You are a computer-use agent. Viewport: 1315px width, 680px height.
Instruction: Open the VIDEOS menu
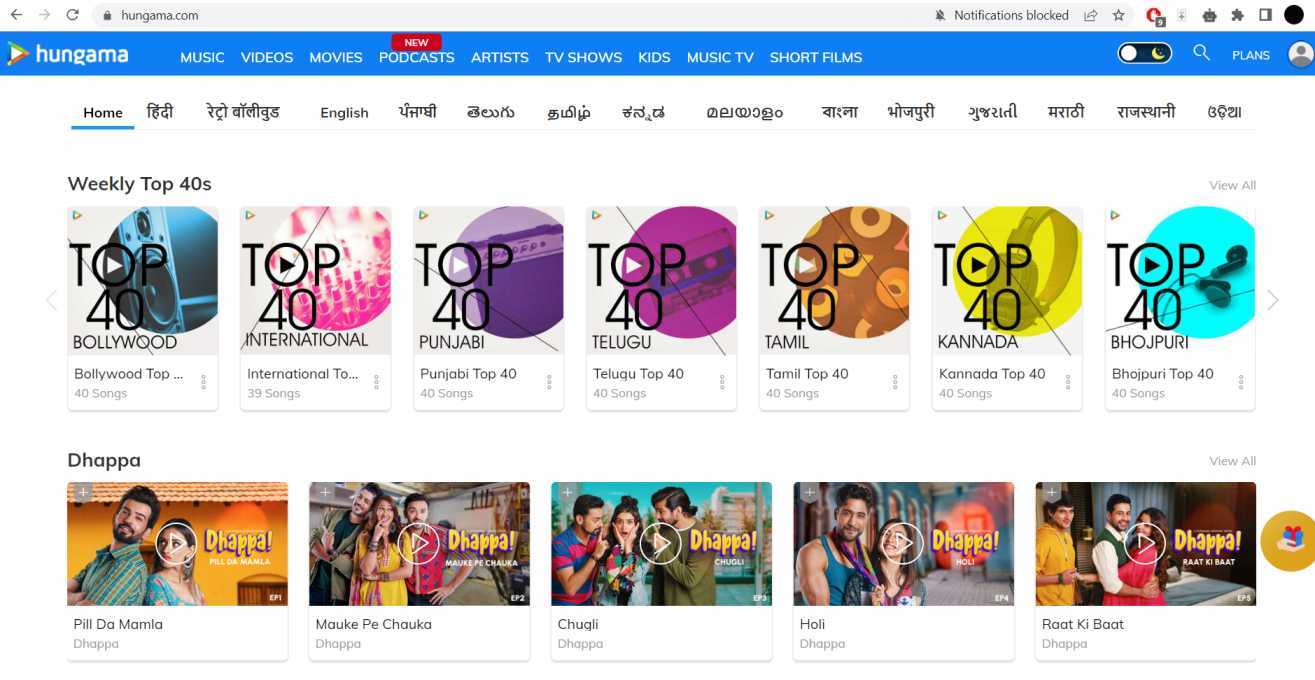pyautogui.click(x=267, y=57)
